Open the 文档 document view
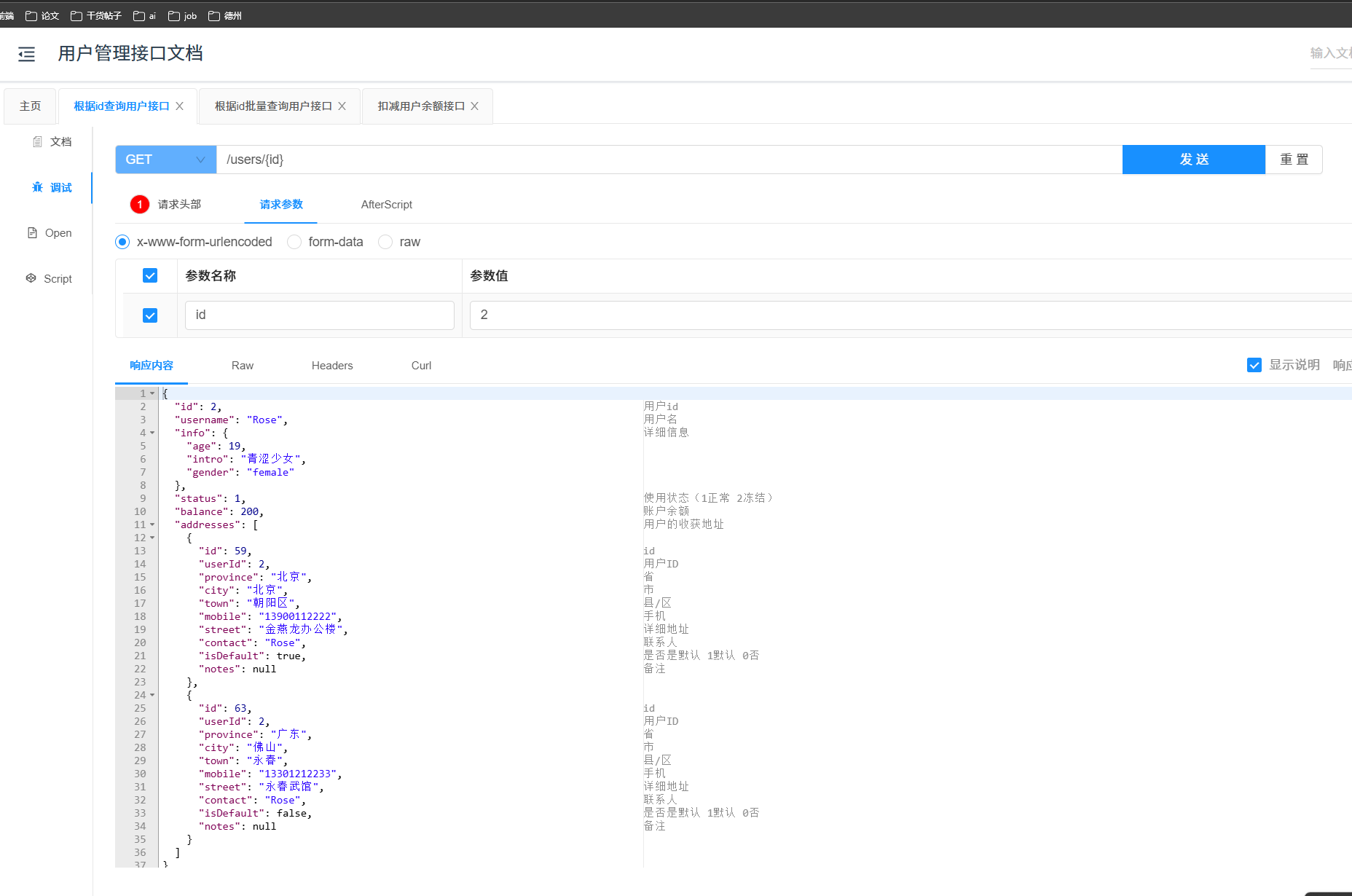 [x=52, y=142]
